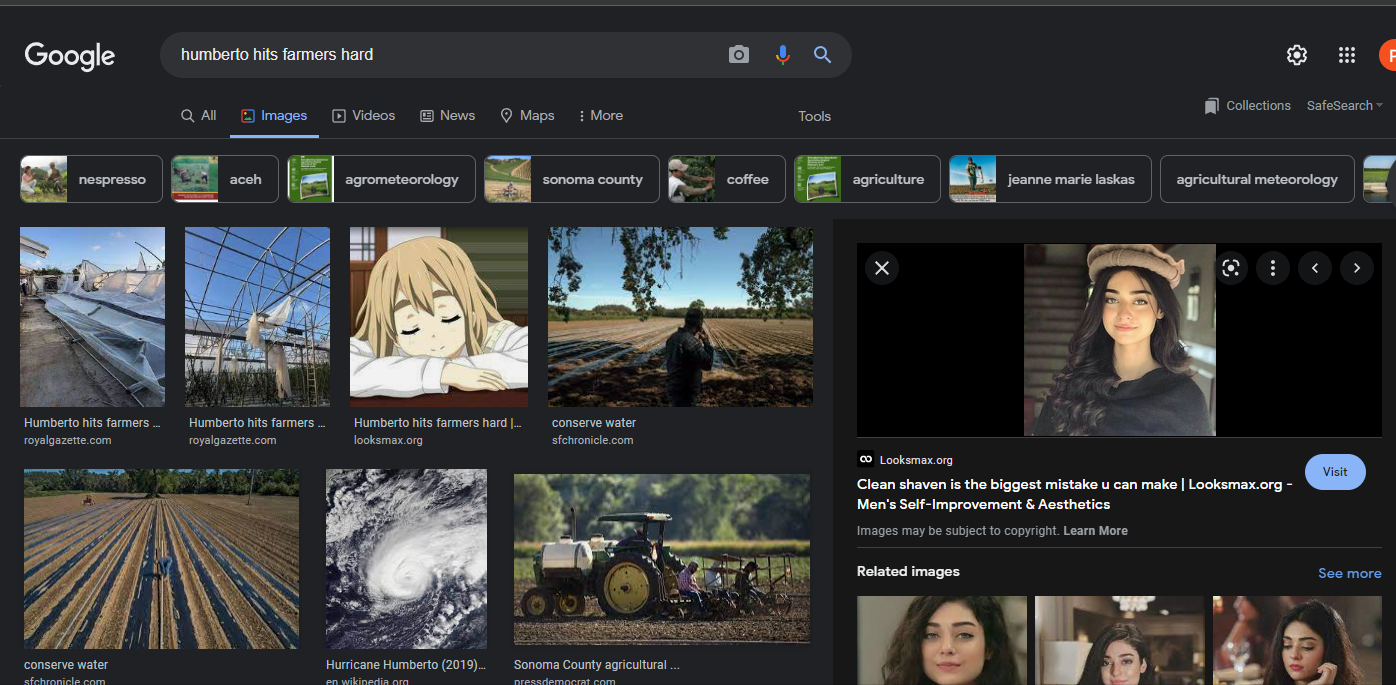Viewport: 1396px width, 685px height.
Task: Open three-dot options menu on preview
Action: 1273,268
